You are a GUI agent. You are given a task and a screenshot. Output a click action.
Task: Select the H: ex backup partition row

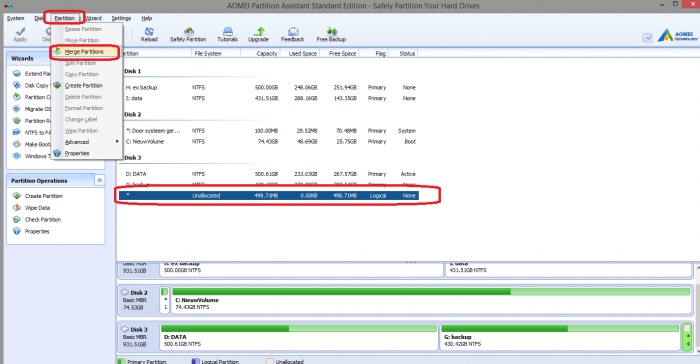tap(269, 88)
